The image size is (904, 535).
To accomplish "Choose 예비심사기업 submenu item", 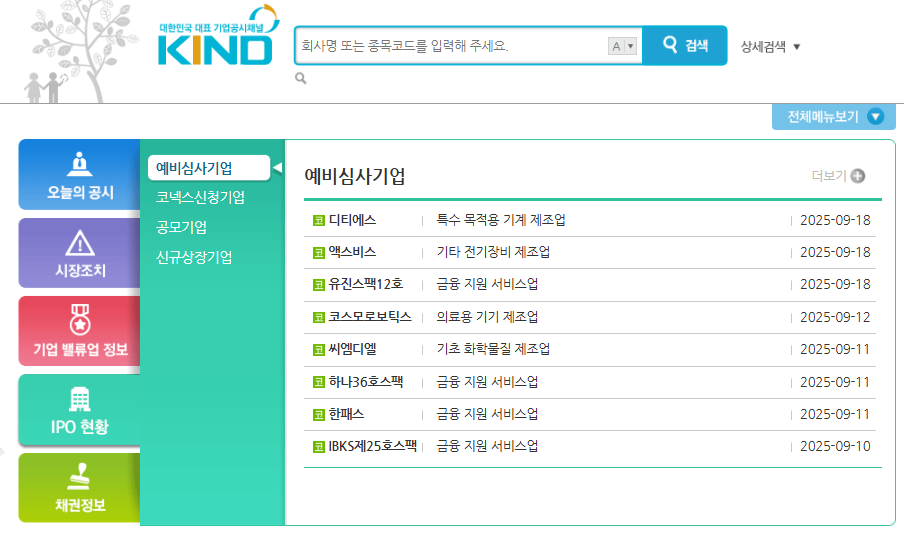I will pos(209,168).
